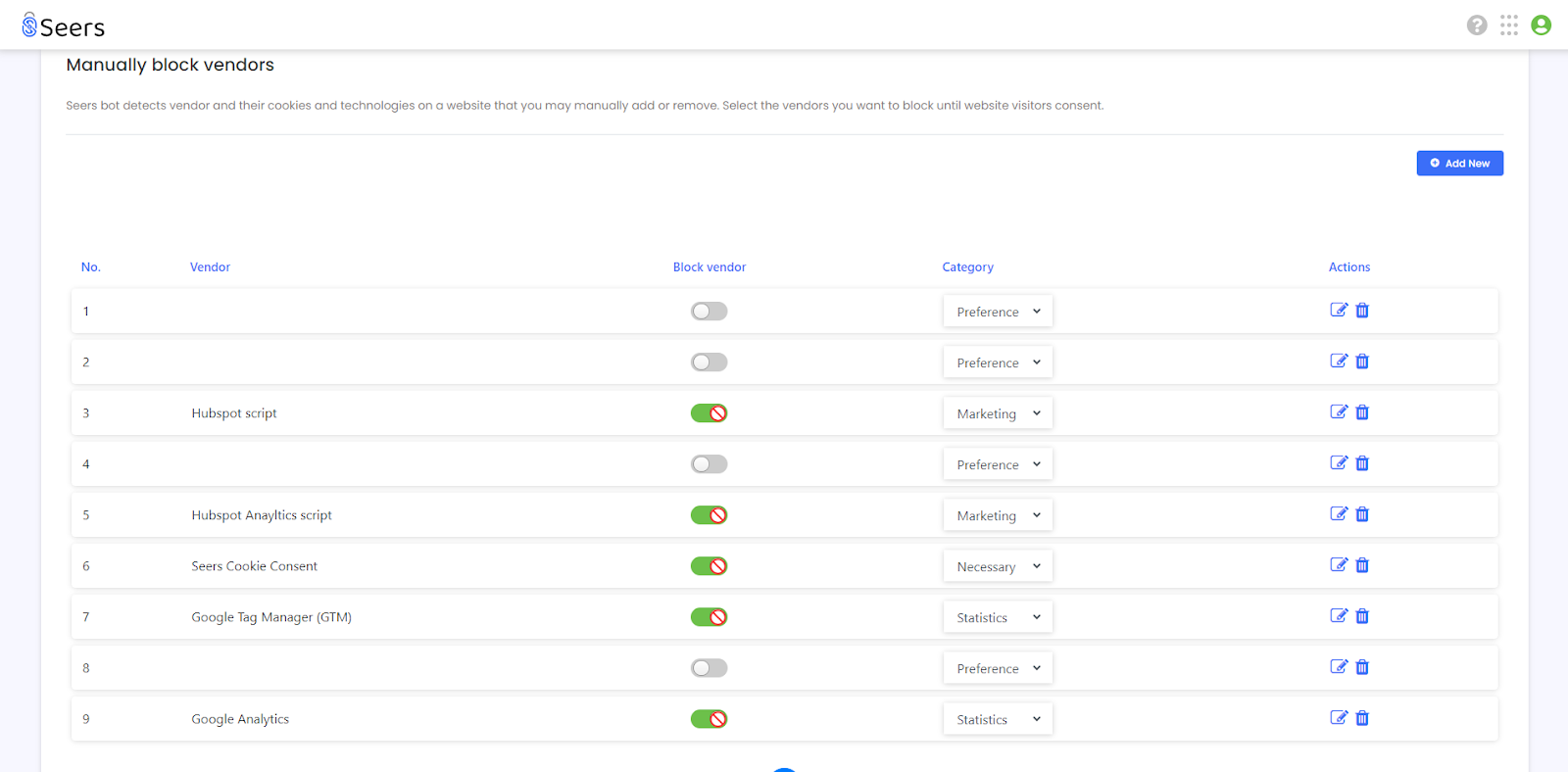Image resolution: width=1568 pixels, height=772 pixels.
Task: Open row 2 Preference category dropdown
Action: 998,362
